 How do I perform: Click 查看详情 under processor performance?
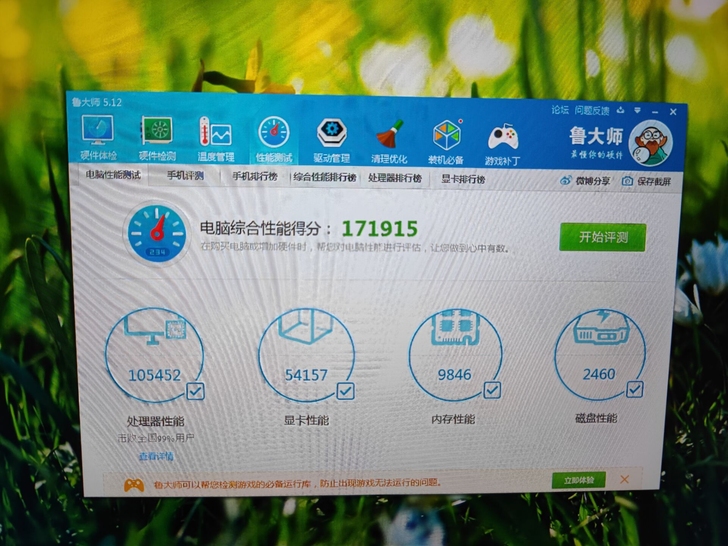[156, 456]
